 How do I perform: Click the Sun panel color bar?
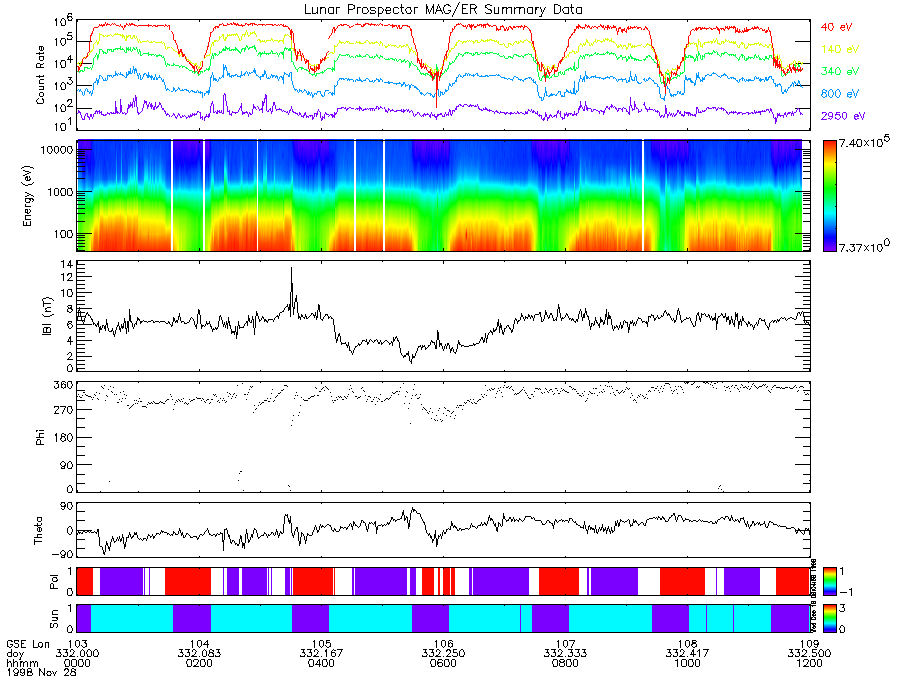(829, 619)
